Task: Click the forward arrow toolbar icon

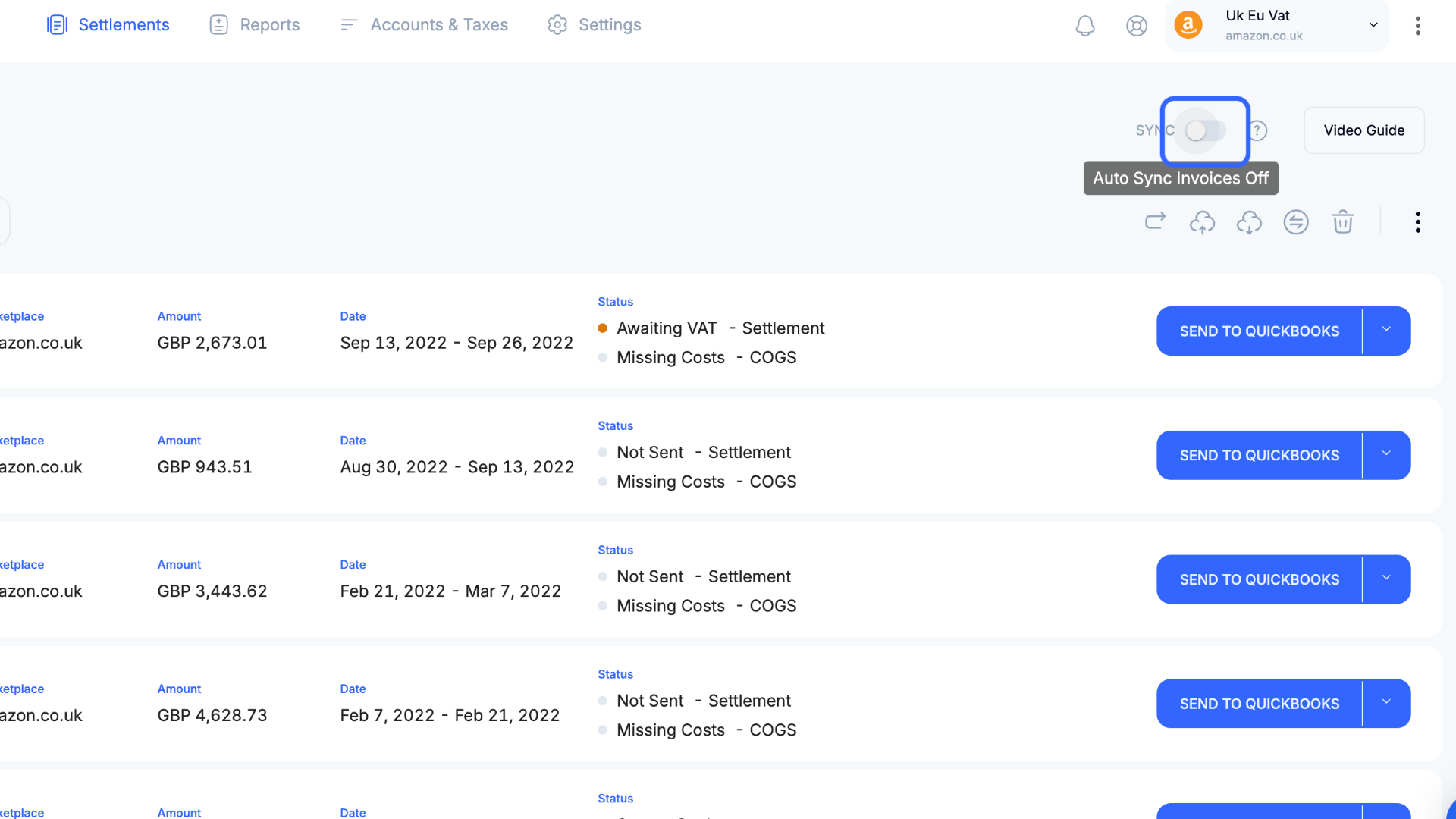Action: pyautogui.click(x=1155, y=221)
